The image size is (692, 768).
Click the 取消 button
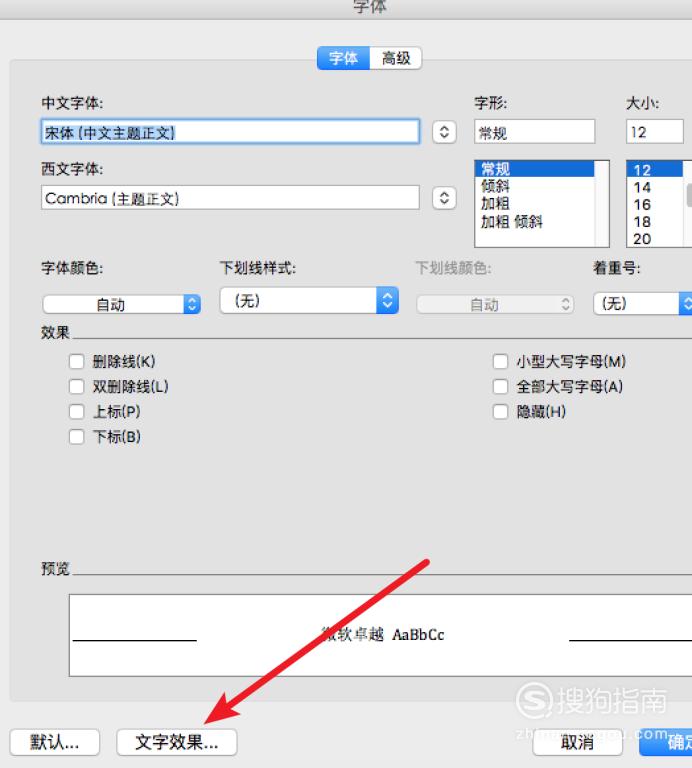(577, 742)
